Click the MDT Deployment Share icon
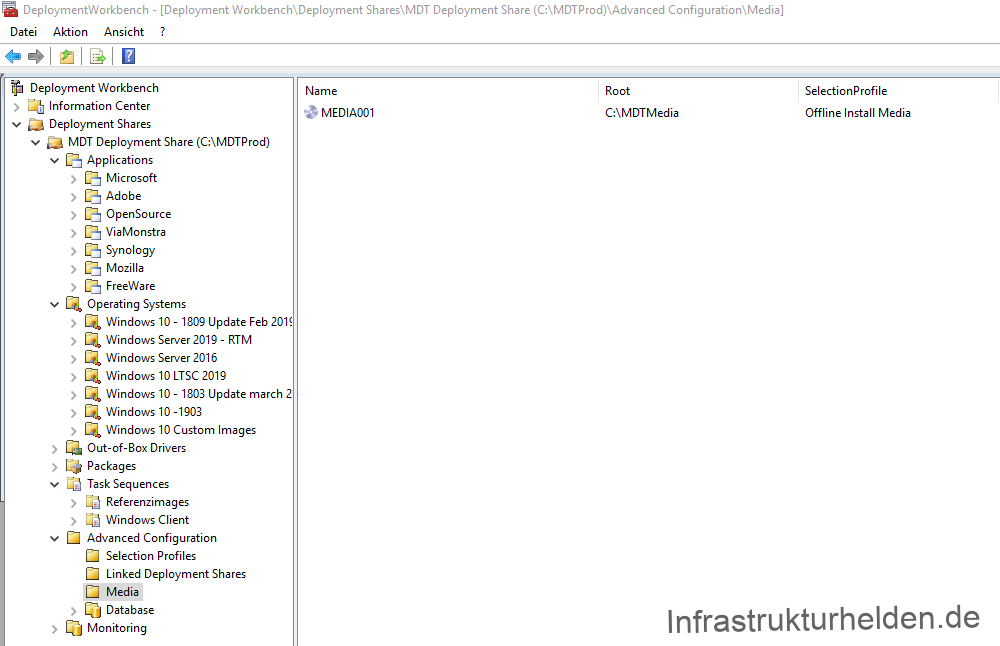 [x=55, y=142]
